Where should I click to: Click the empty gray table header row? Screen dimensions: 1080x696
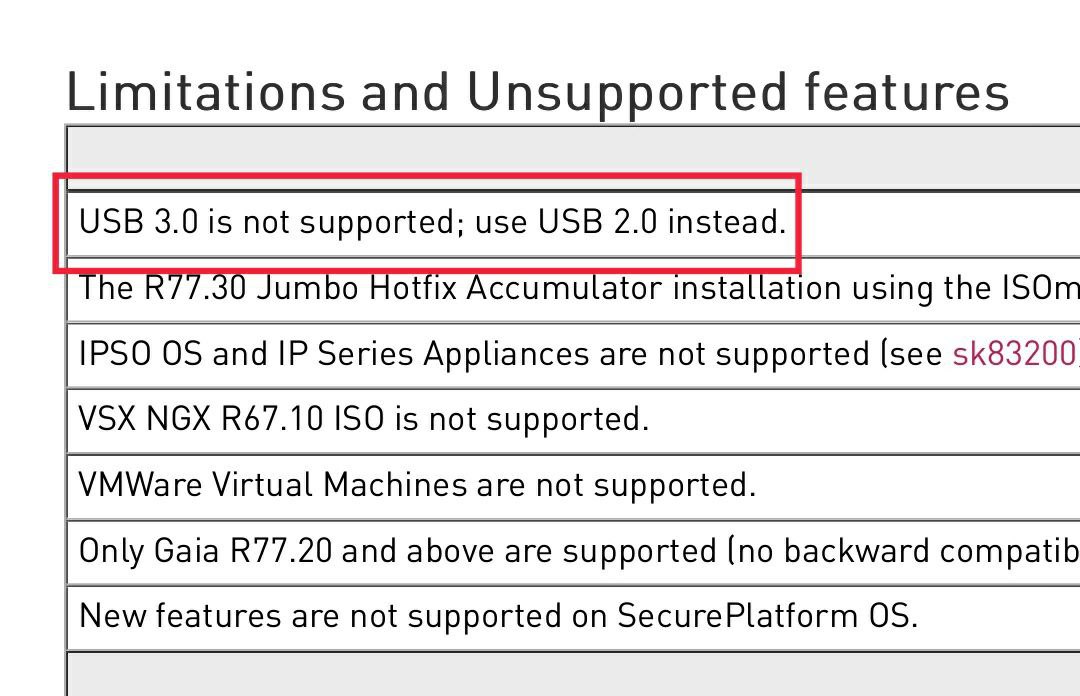click(573, 158)
